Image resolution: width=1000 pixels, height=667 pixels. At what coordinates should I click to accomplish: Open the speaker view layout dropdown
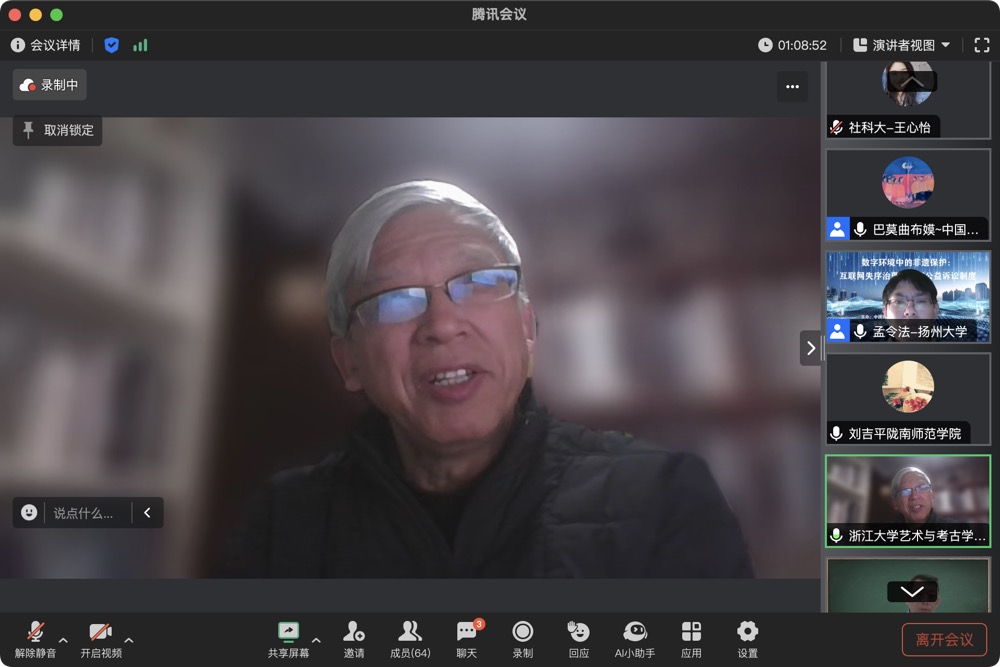(902, 45)
